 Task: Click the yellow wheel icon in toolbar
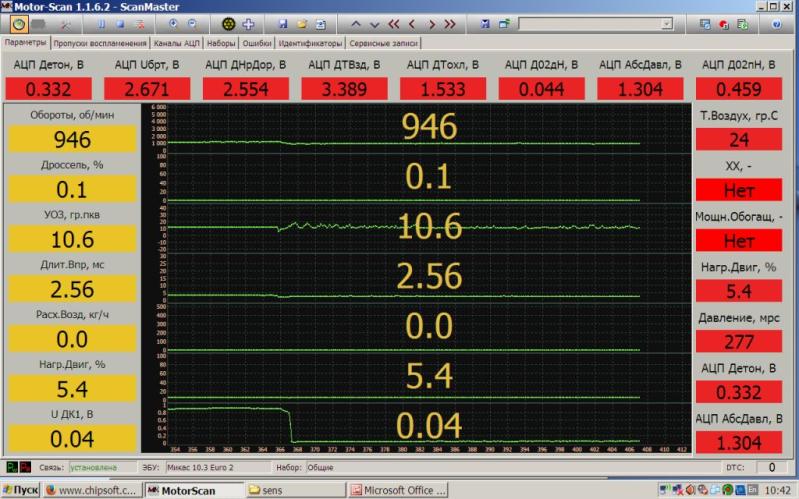coord(229,24)
